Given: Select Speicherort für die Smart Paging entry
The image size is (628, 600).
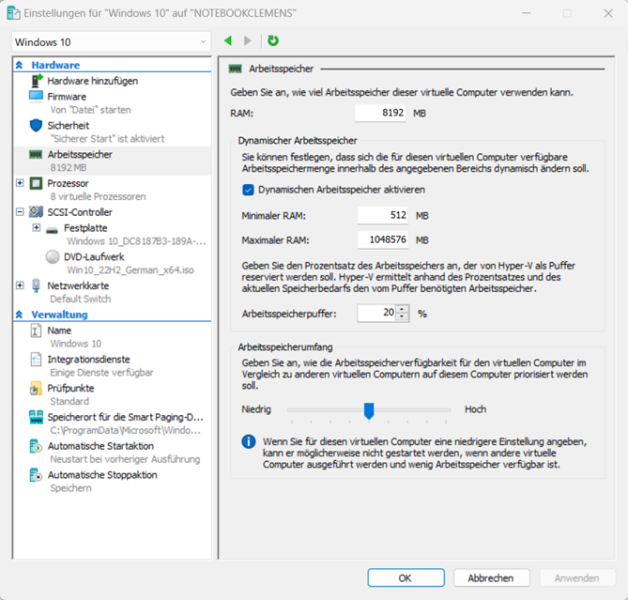Looking at the screenshot, I should (125, 417).
